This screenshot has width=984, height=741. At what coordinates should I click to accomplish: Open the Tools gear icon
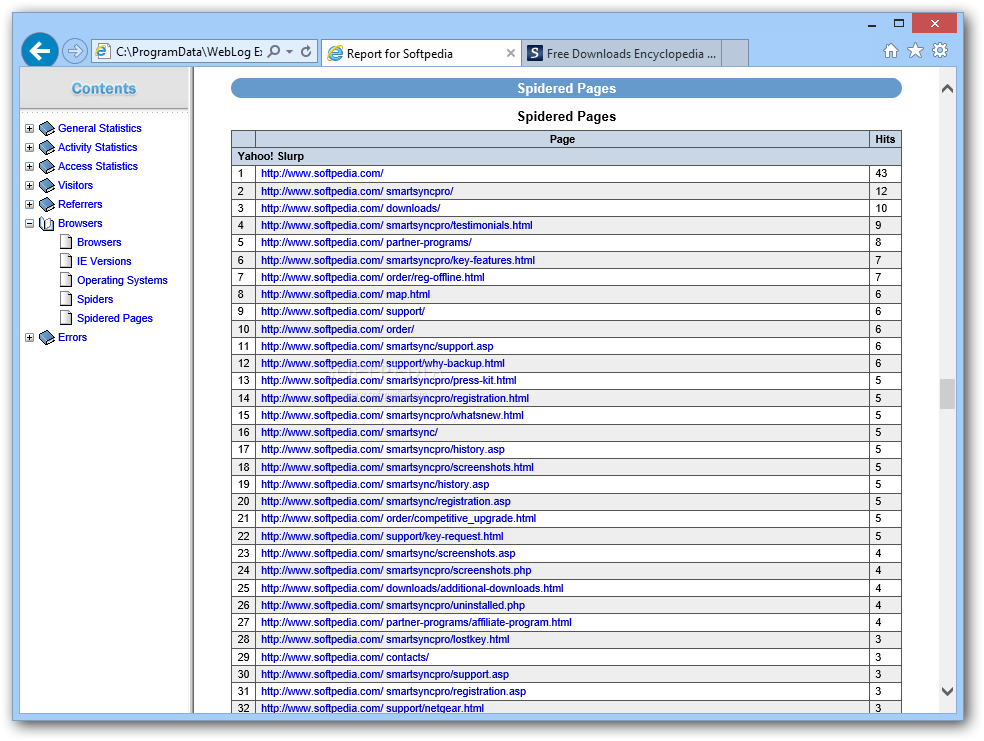click(x=940, y=50)
